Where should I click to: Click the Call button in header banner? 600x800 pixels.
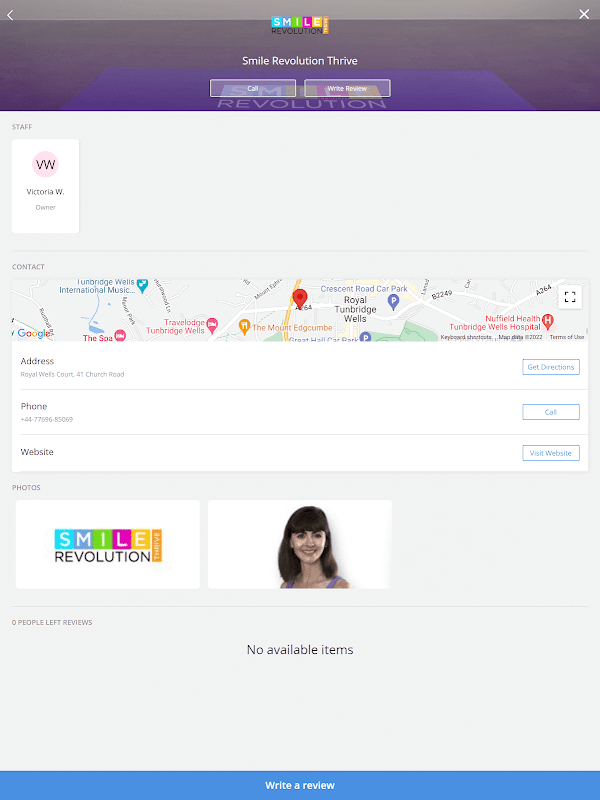click(x=253, y=88)
